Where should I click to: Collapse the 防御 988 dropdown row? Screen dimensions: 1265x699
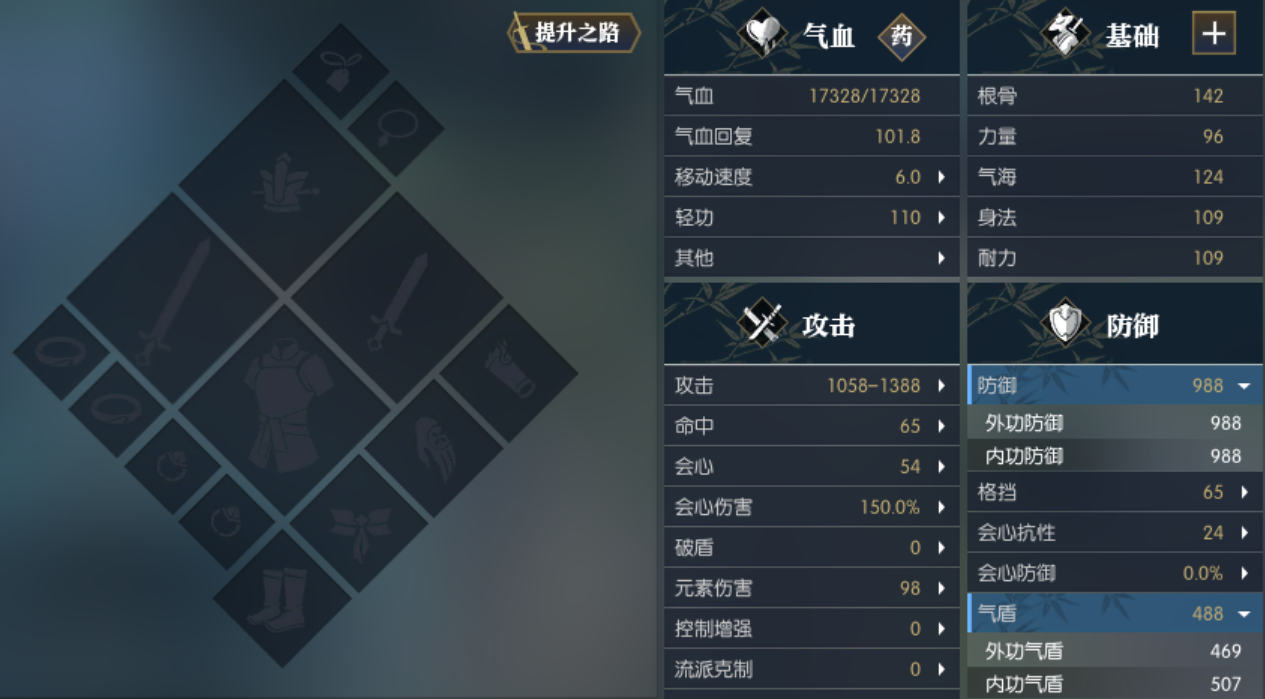point(1115,385)
